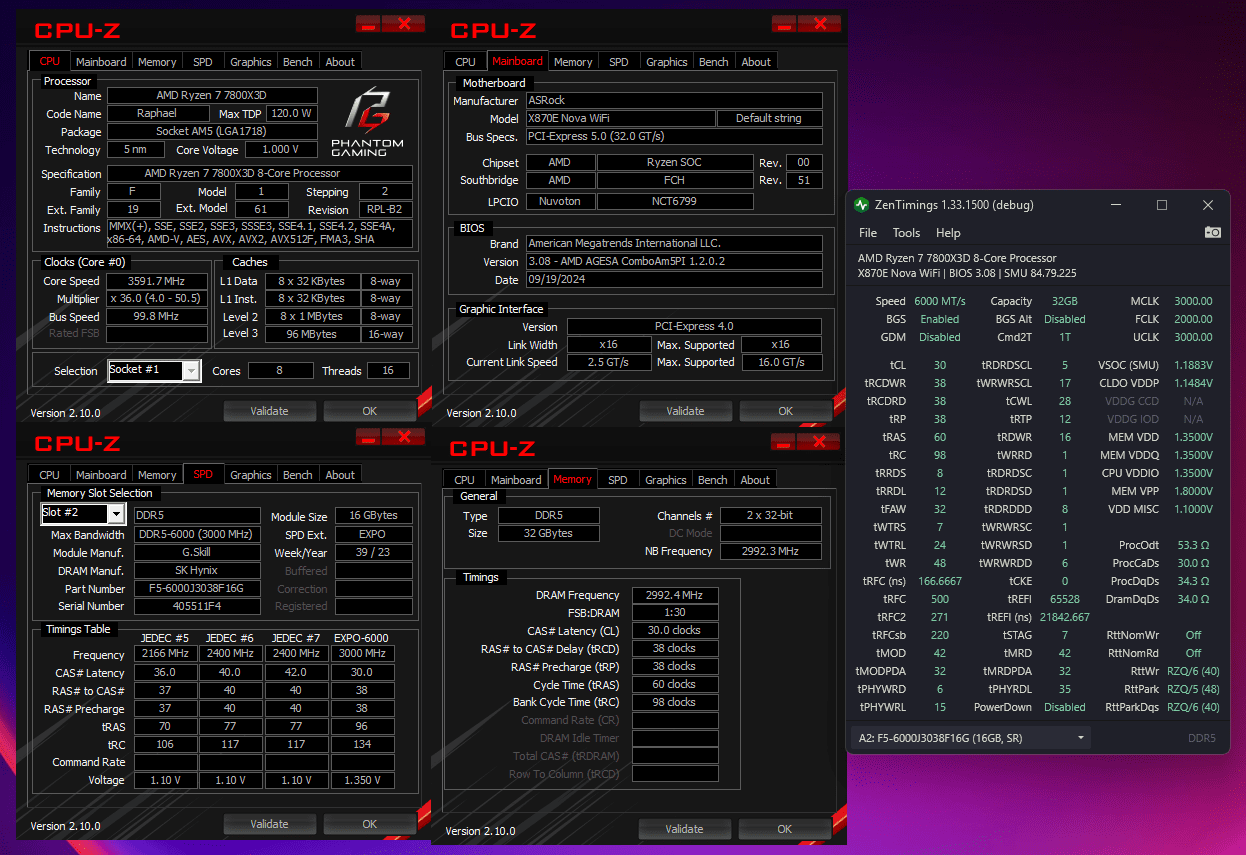Switch to CPU tab in the Memory window
The height and width of the screenshot is (855, 1246).
464,480
